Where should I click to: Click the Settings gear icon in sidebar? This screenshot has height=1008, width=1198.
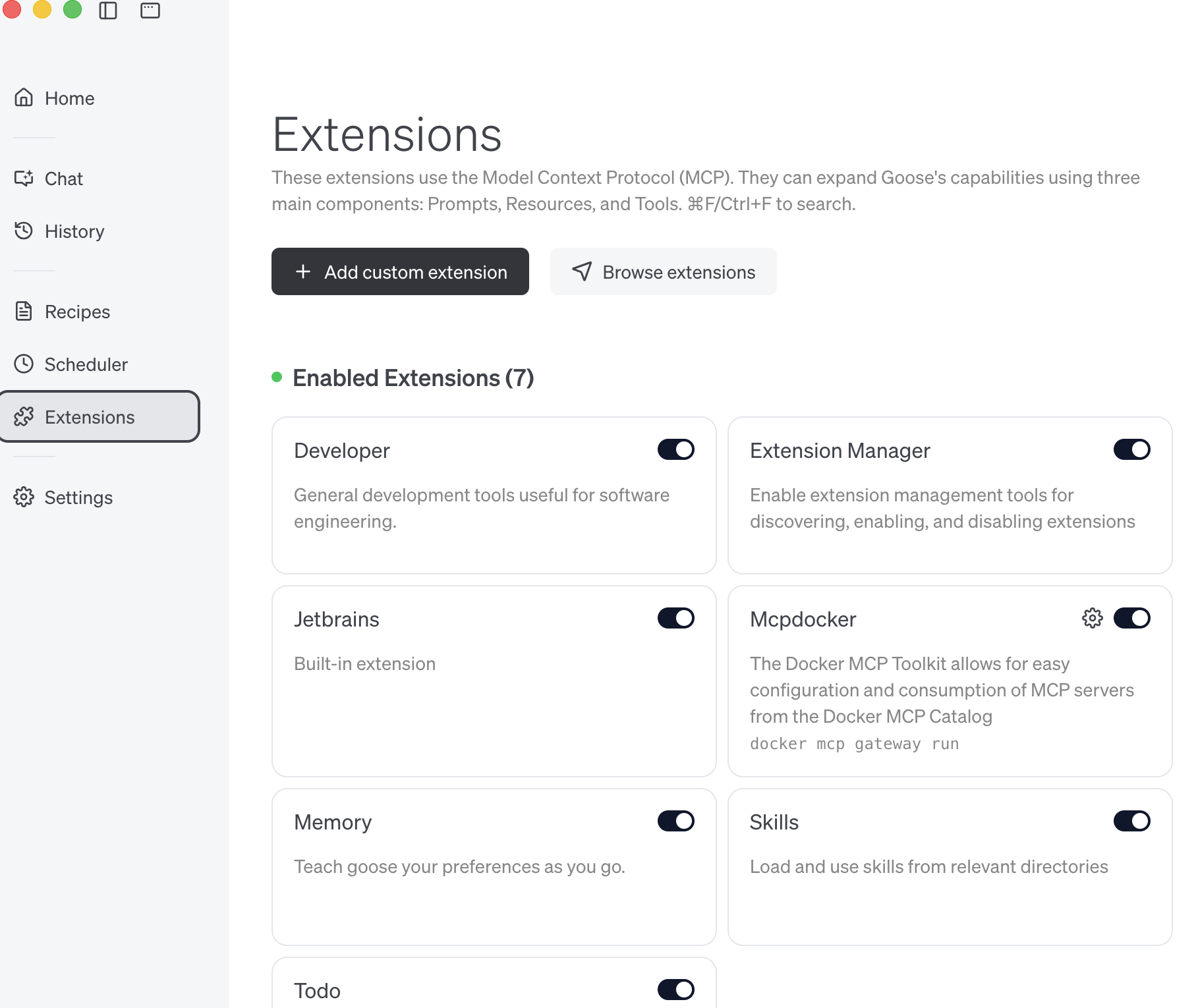tap(24, 497)
